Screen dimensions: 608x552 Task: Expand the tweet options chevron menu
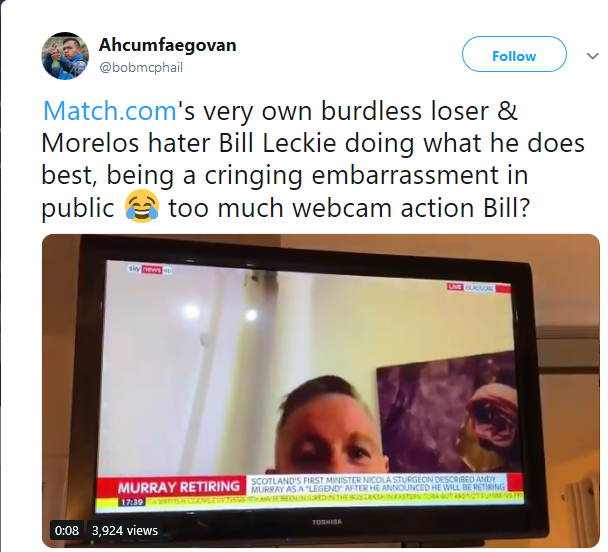(x=592, y=56)
